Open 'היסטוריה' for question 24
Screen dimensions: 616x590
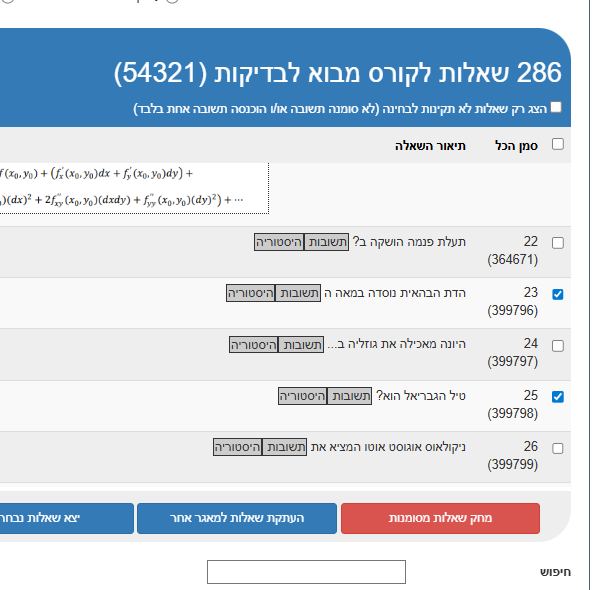(x=254, y=344)
